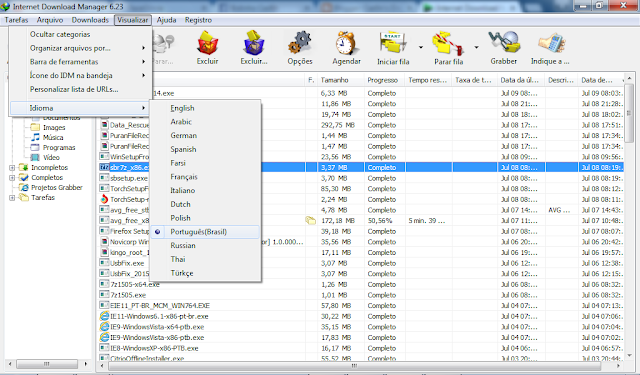640x375 pixels.
Task: Sort by Tempo res... column header
Action: [429, 80]
